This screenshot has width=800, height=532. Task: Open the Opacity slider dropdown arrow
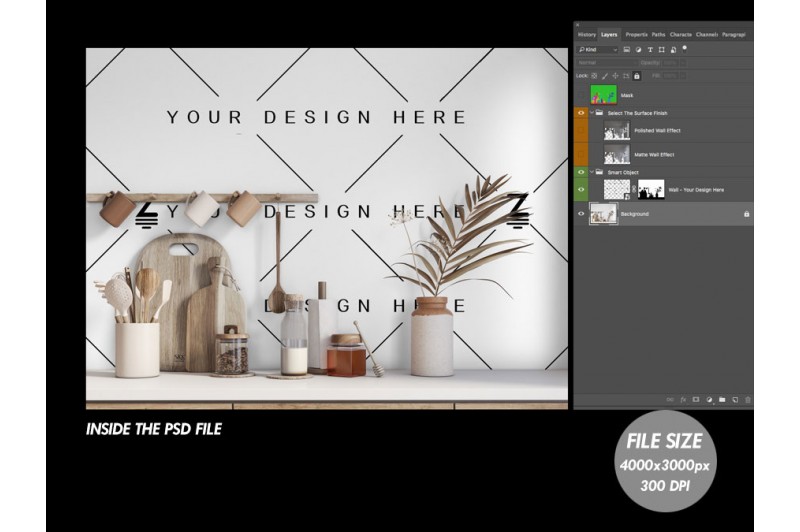(x=683, y=63)
